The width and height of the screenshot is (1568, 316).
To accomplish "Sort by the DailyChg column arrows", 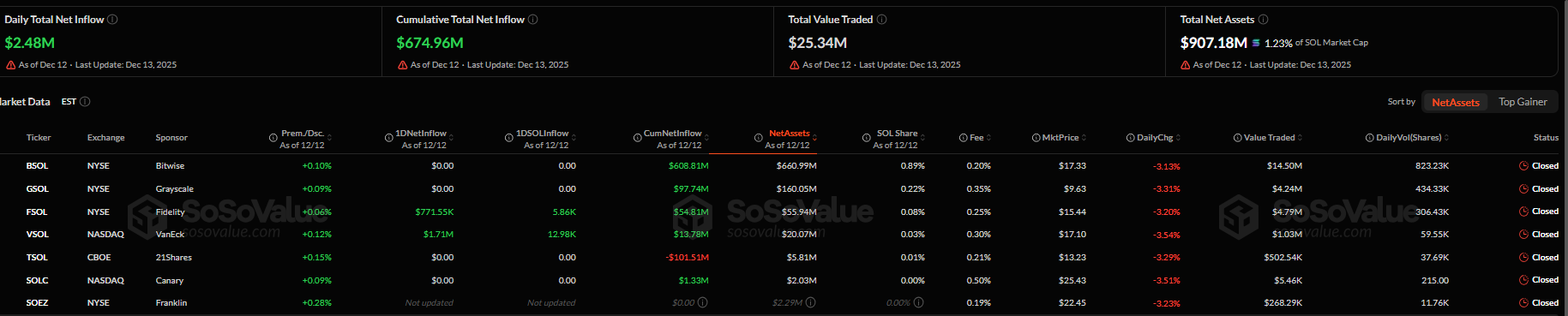I will [x=1179, y=138].
